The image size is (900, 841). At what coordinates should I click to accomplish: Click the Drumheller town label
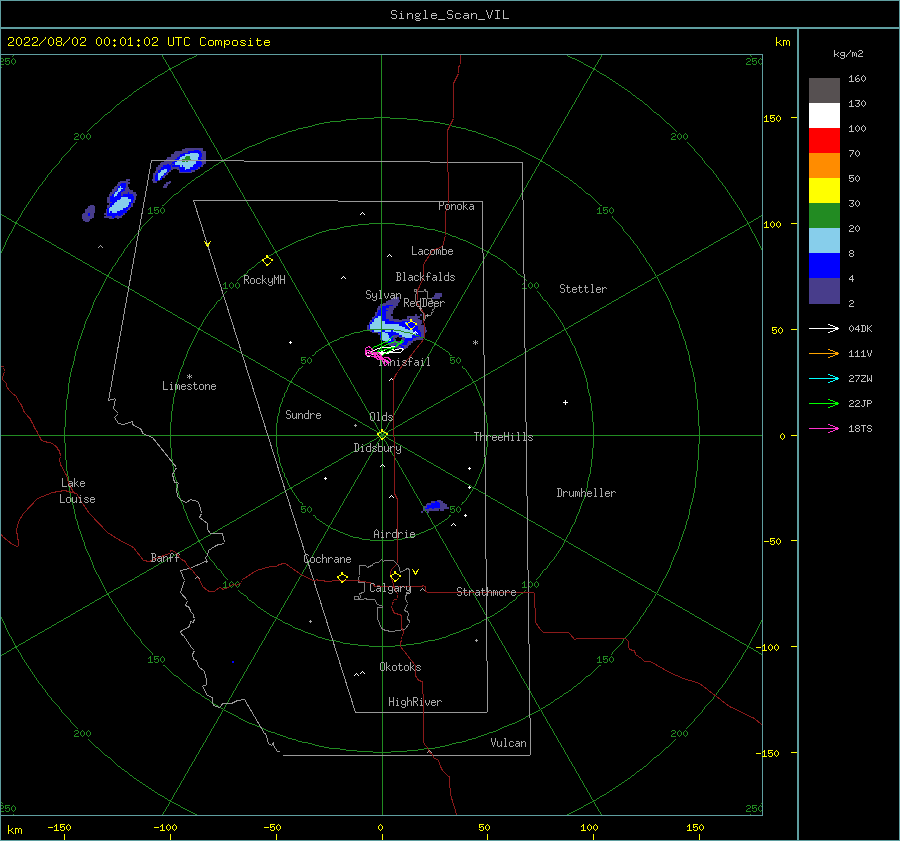point(586,493)
